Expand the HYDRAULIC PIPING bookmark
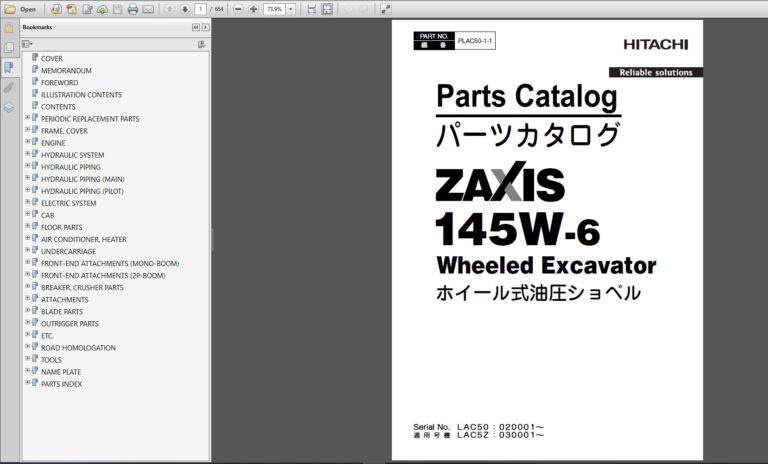The image size is (768, 464). [27, 166]
